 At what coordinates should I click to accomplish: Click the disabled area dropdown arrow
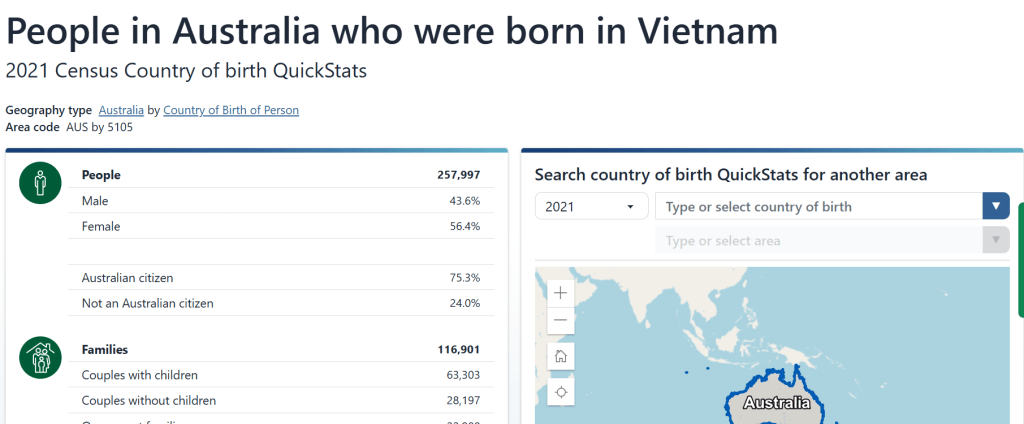coord(996,240)
